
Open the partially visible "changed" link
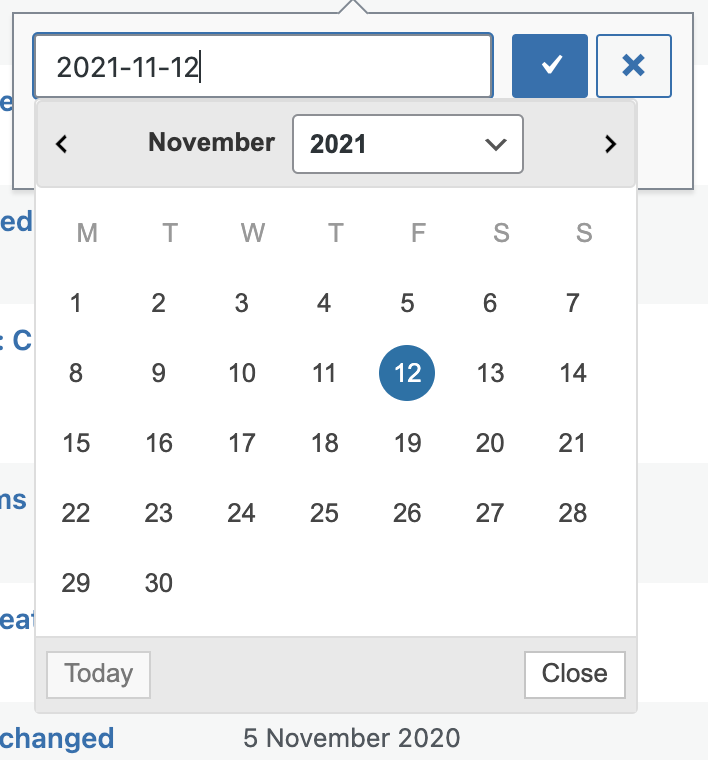[57, 739]
